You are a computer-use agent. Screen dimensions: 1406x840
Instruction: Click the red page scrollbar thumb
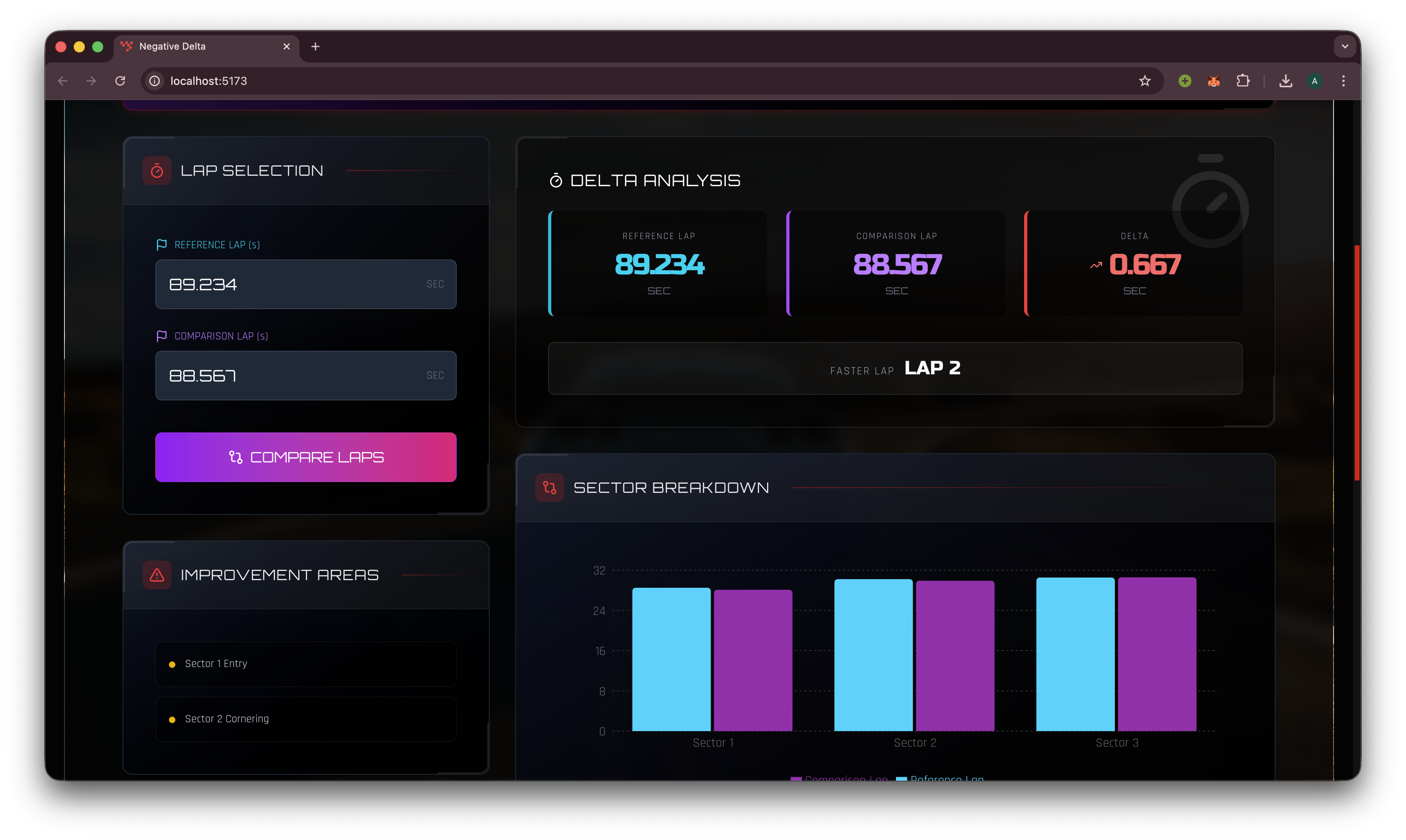tap(1357, 362)
